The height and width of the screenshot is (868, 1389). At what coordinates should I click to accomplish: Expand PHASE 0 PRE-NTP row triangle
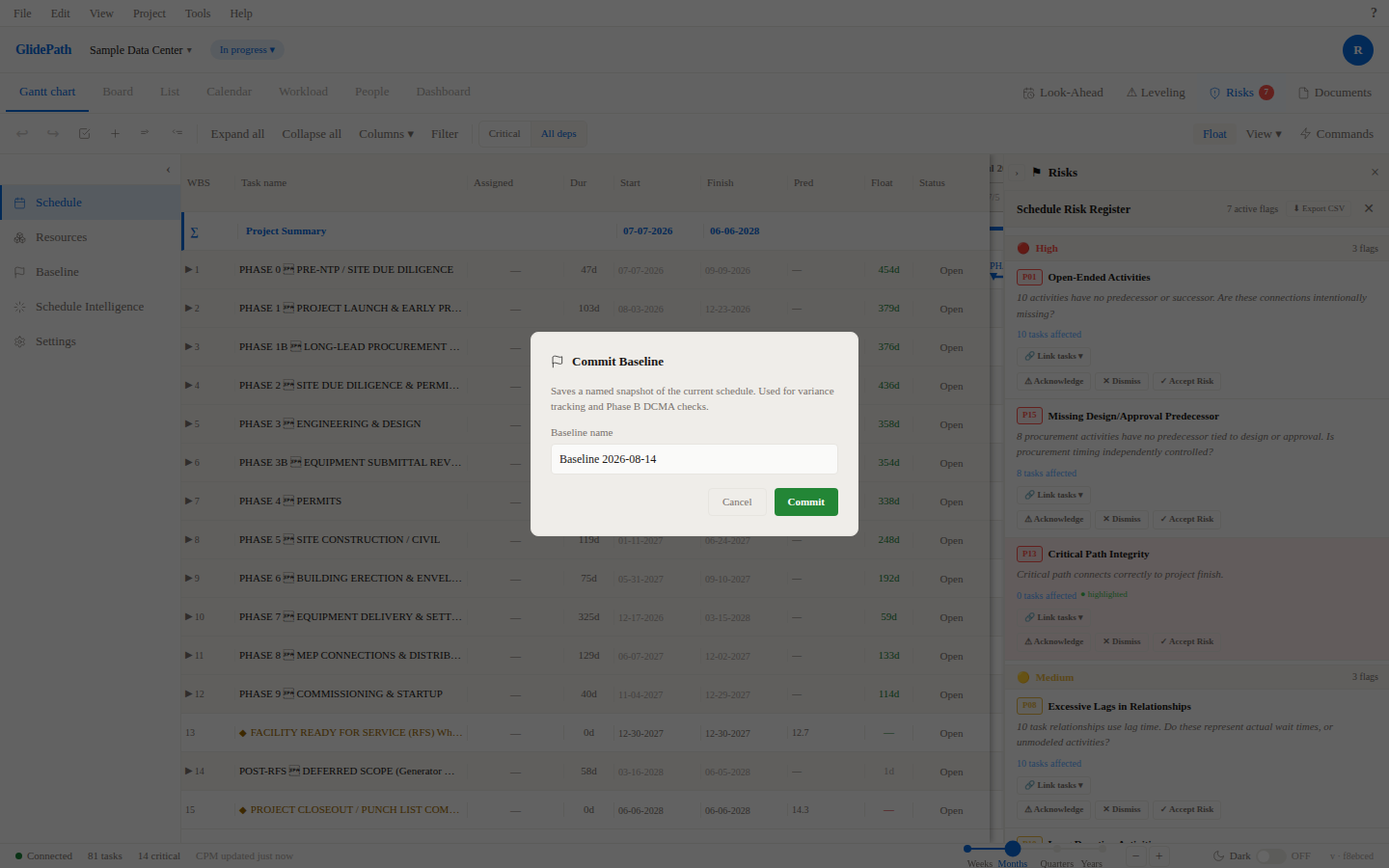coord(189,269)
